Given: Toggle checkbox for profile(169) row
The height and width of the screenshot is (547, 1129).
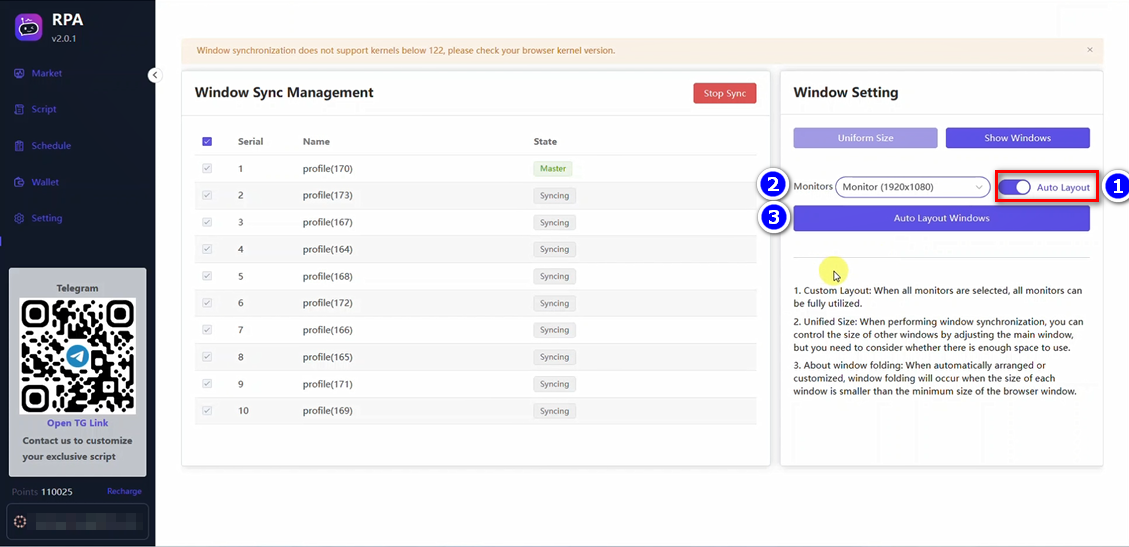Looking at the screenshot, I should click(207, 410).
